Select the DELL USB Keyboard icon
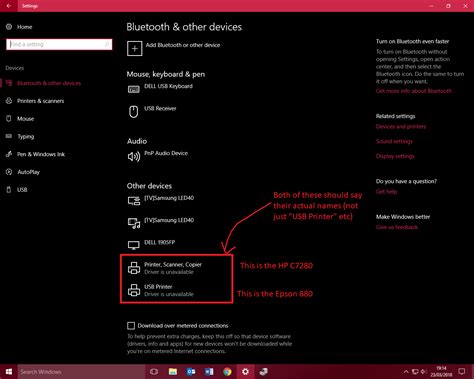Screen dimensions: 474x379 click(134, 89)
